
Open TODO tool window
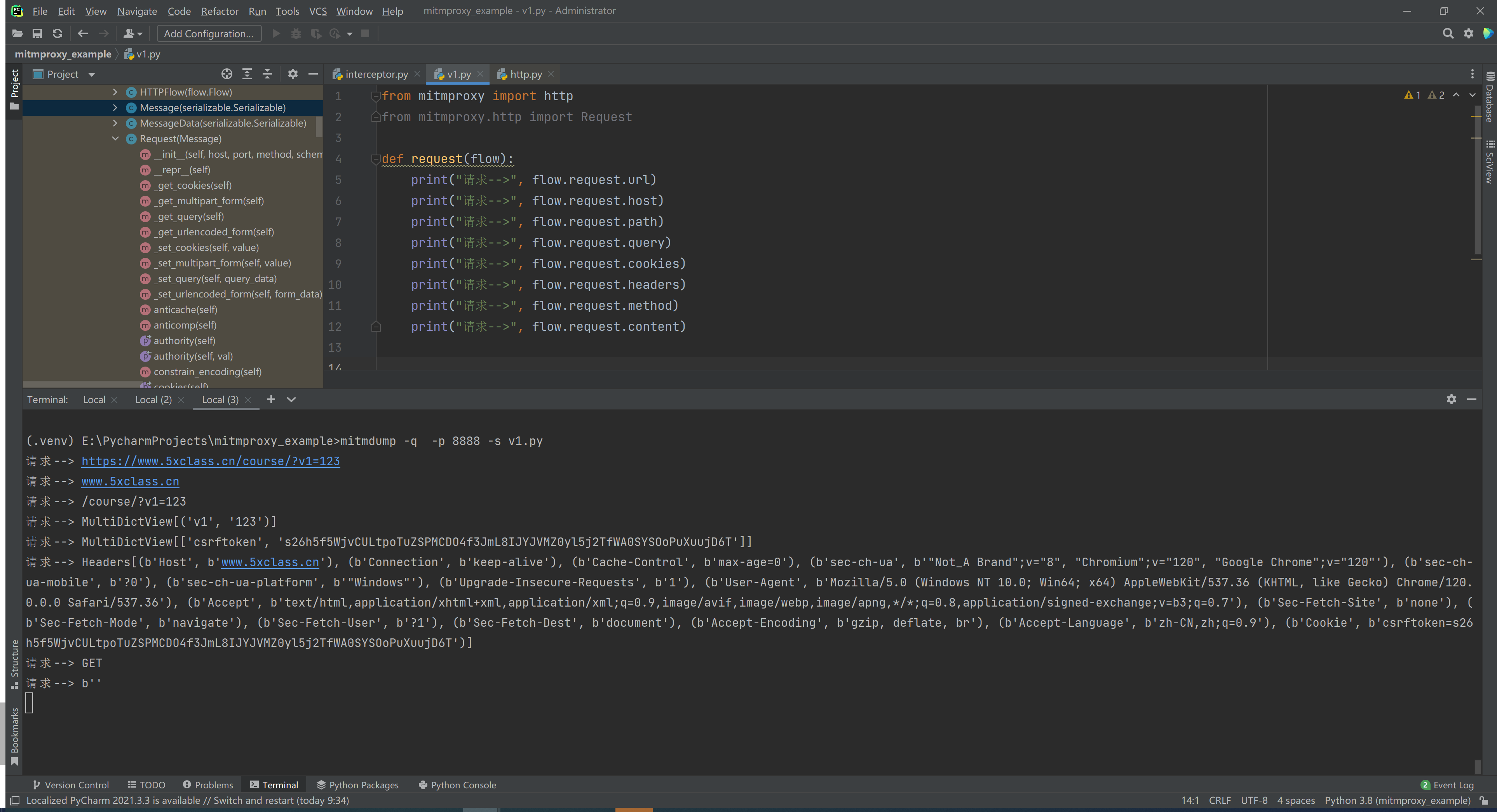[x=146, y=785]
